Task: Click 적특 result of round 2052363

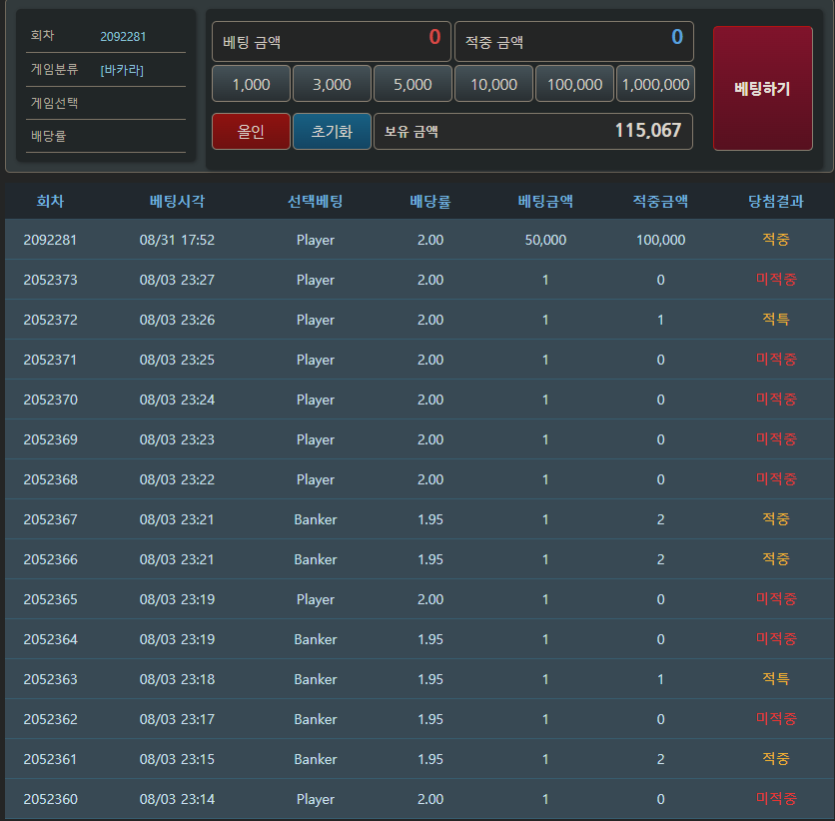Action: click(x=776, y=679)
